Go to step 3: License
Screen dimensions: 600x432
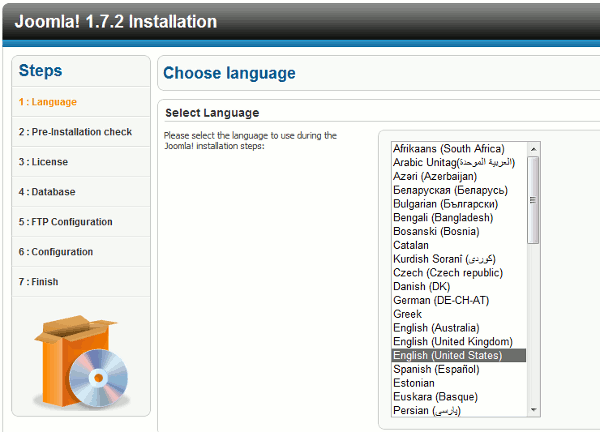coord(43,162)
